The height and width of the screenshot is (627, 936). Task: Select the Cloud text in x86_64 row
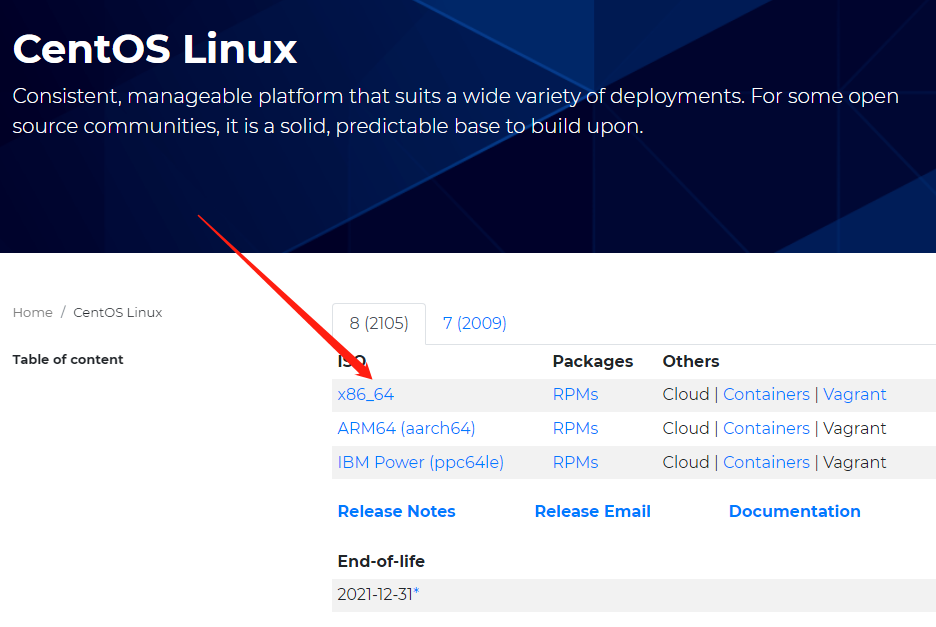[686, 395]
